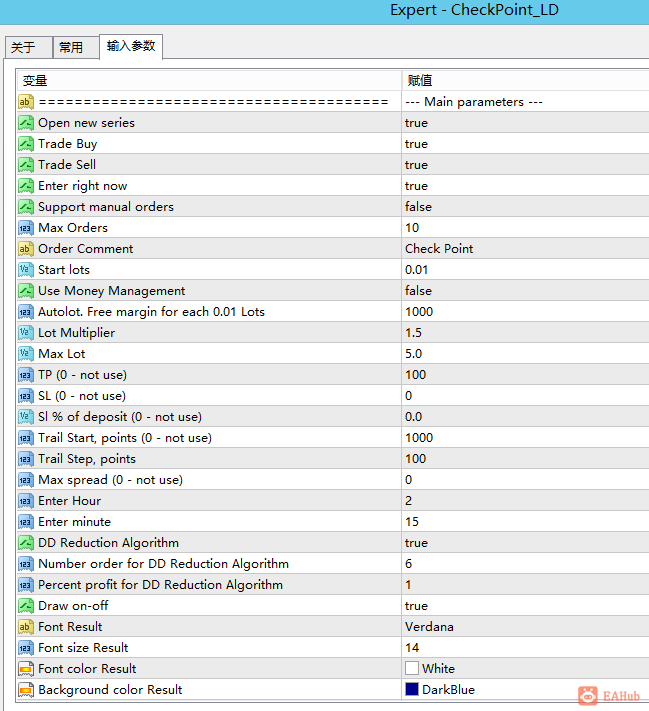Click the icon beside DD Reduction Algorithm row
The height and width of the screenshot is (711, 649).
26,543
